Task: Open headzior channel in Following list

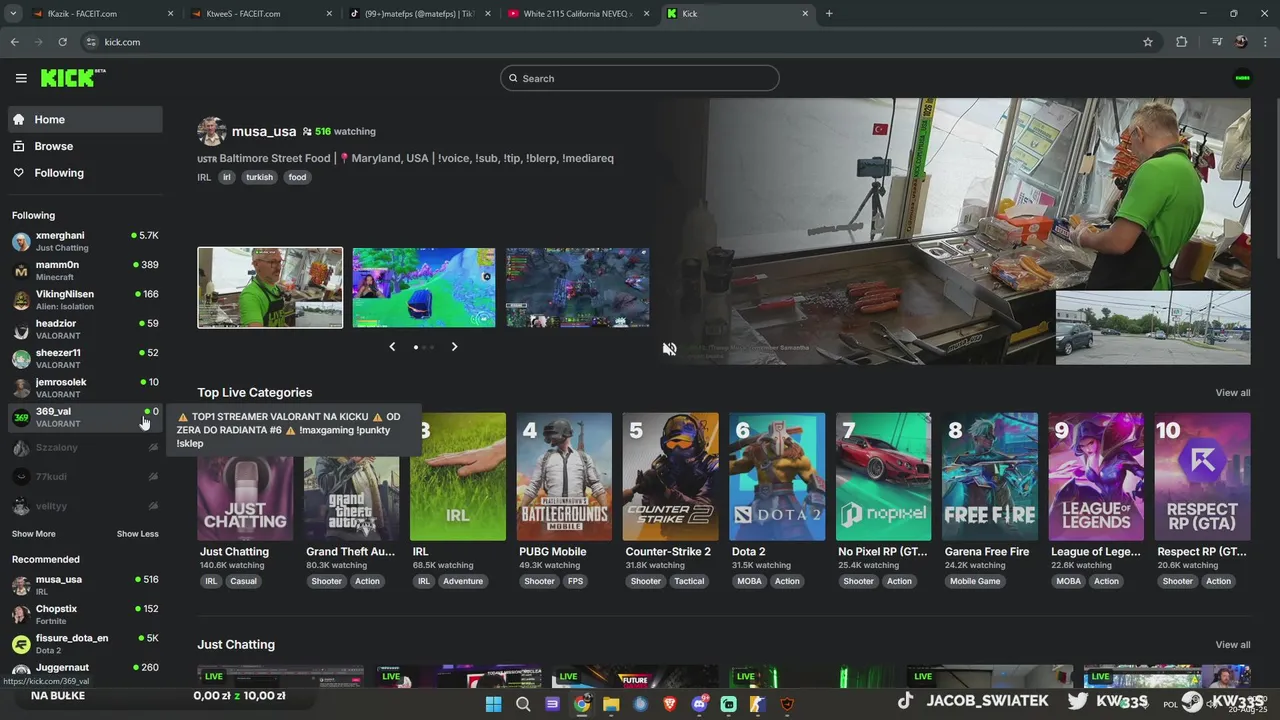Action: click(85, 329)
